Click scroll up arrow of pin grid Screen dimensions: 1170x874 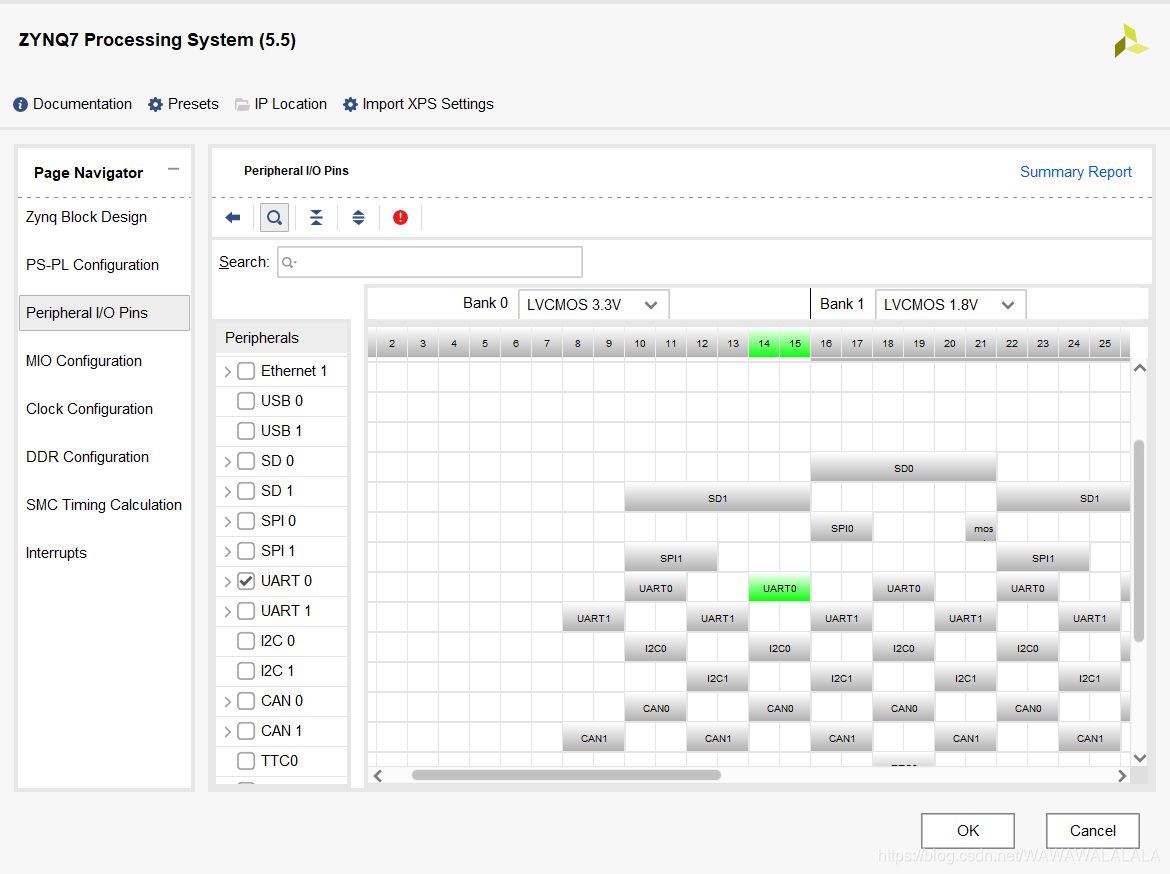click(x=1139, y=368)
